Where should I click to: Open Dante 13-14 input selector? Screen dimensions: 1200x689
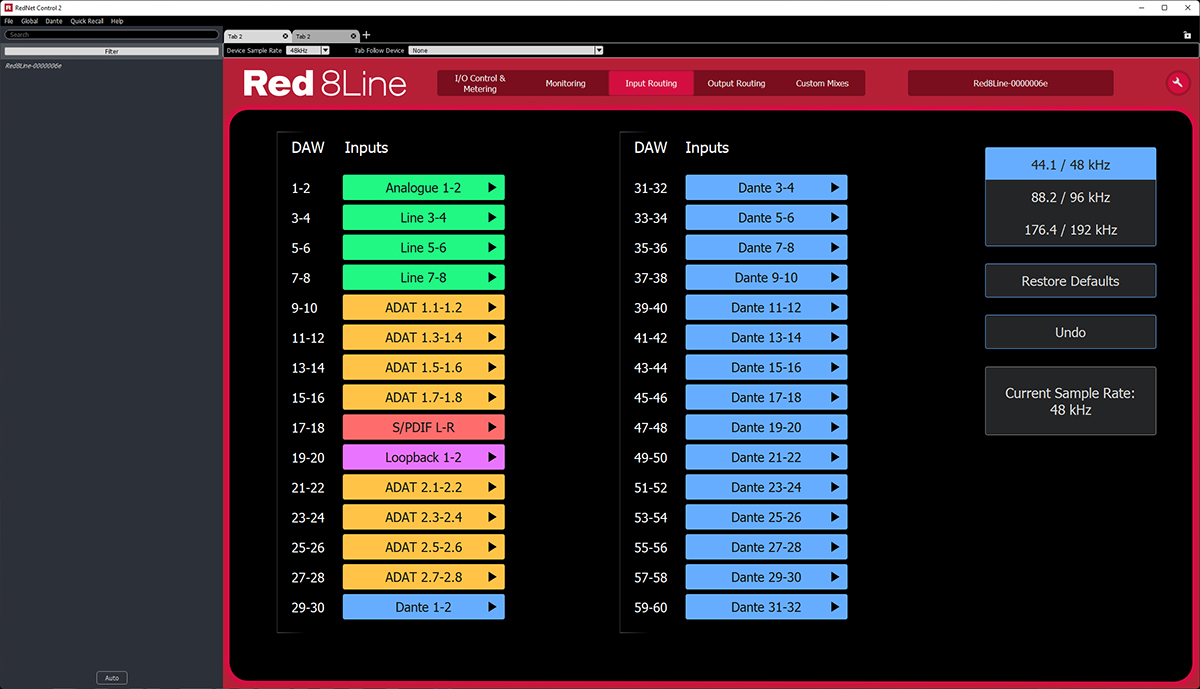pyautogui.click(x=766, y=338)
